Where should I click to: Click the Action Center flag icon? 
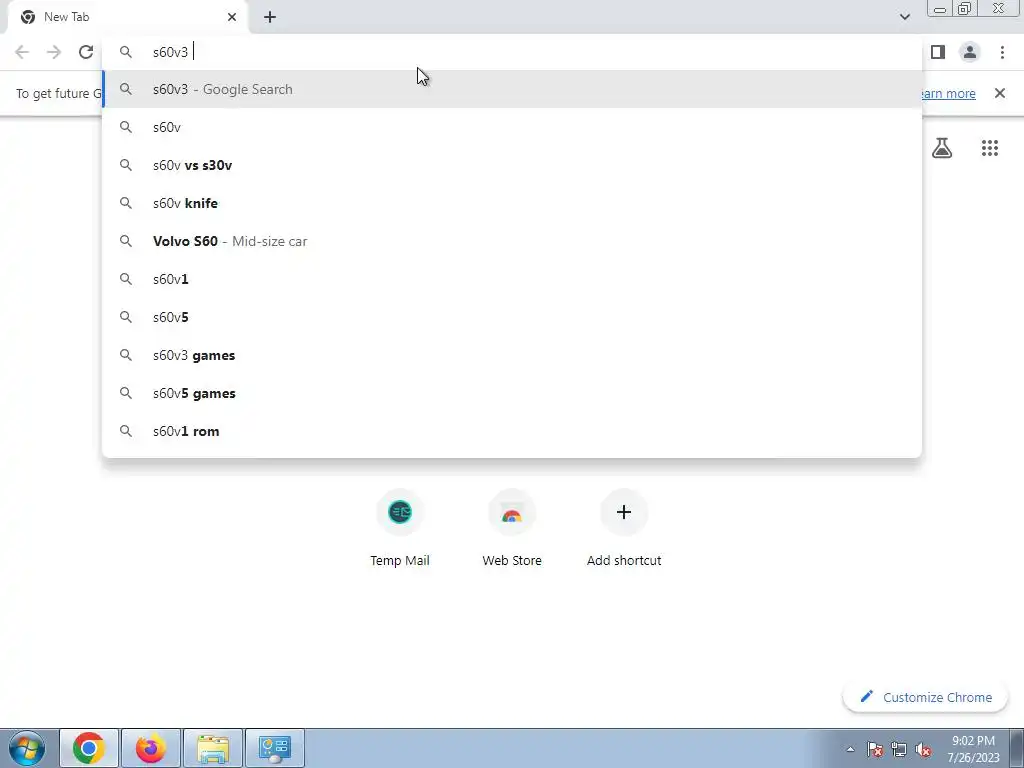point(875,749)
